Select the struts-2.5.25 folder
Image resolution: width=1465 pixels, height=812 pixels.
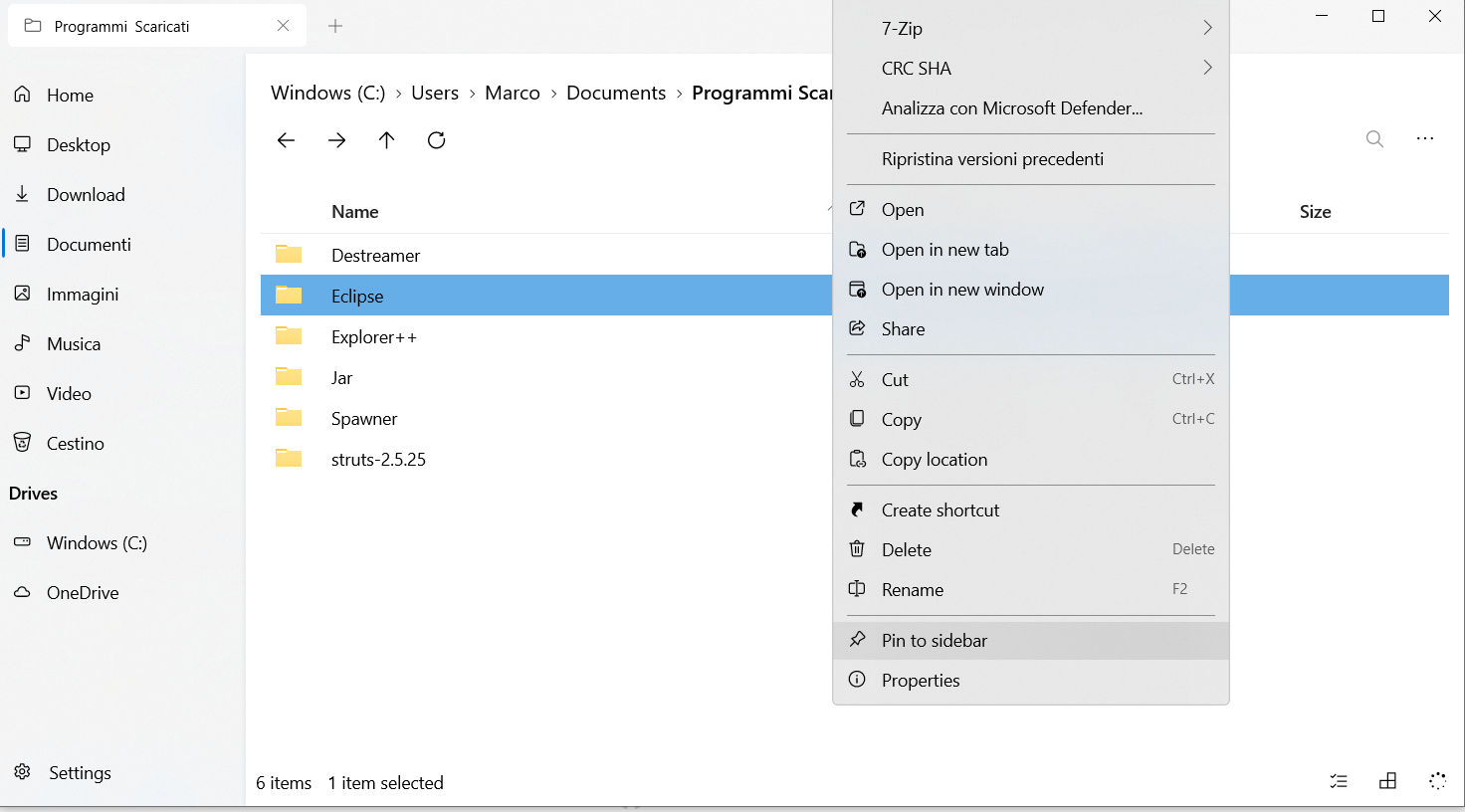(x=379, y=459)
